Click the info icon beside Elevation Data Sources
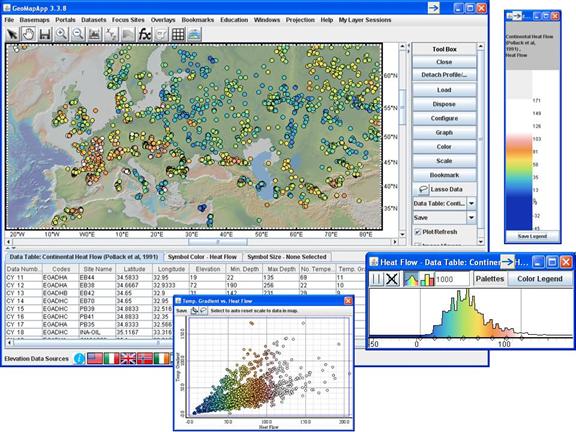Viewport: 576px width, 432px height. coord(79,359)
